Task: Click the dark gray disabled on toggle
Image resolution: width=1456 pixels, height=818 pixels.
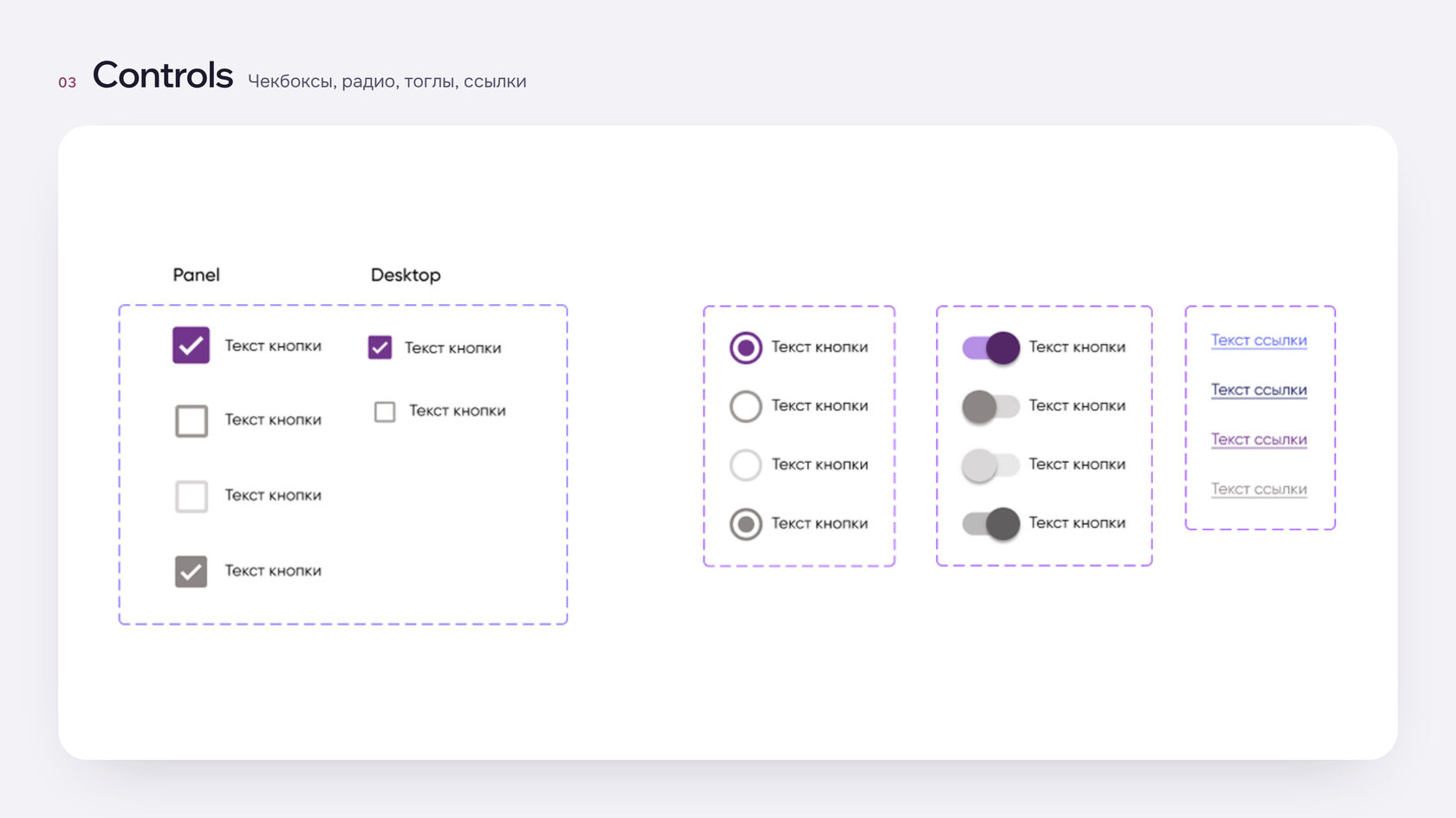Action: tap(991, 523)
